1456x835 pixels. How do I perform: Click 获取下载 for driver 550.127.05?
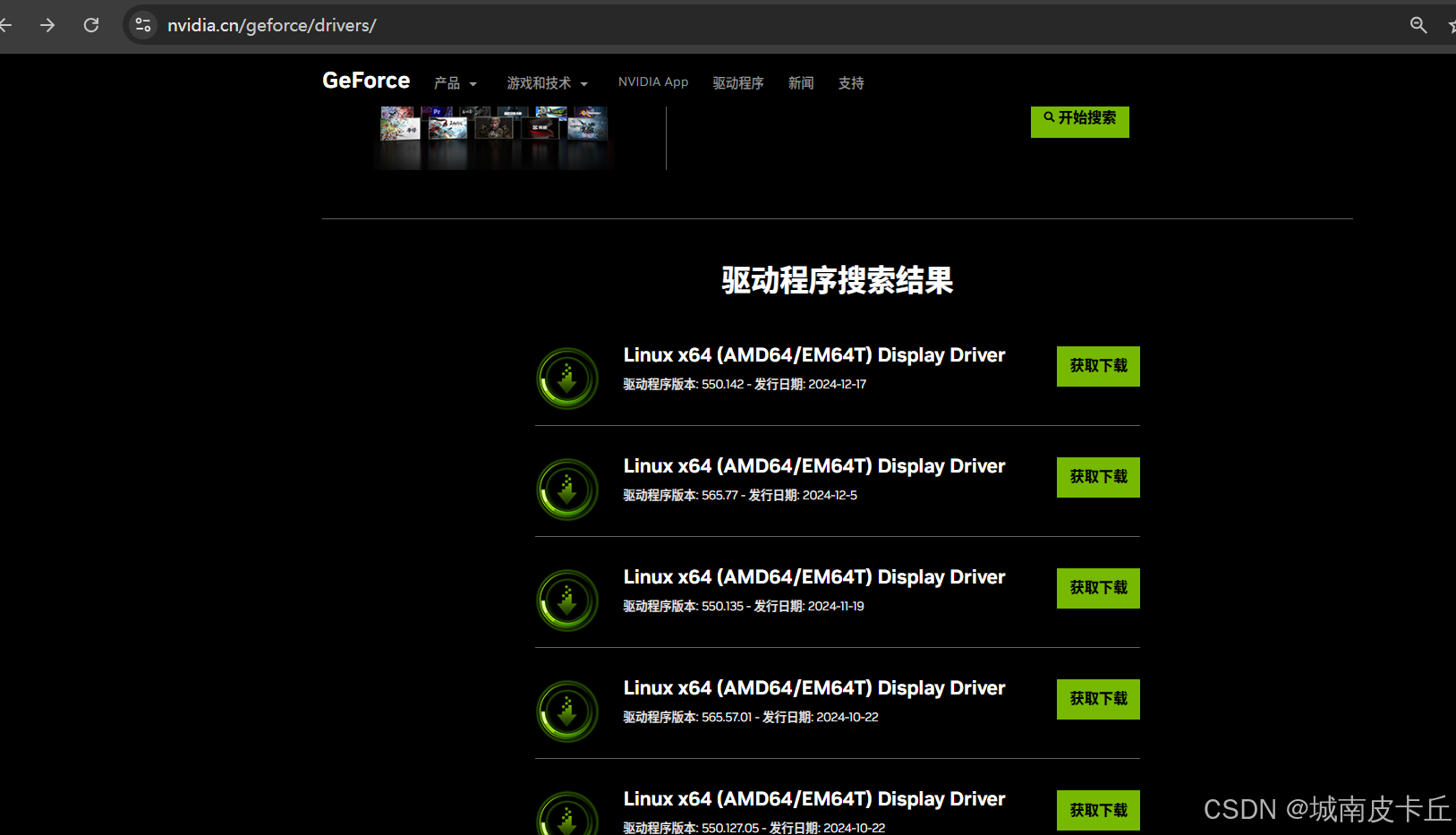tap(1098, 810)
